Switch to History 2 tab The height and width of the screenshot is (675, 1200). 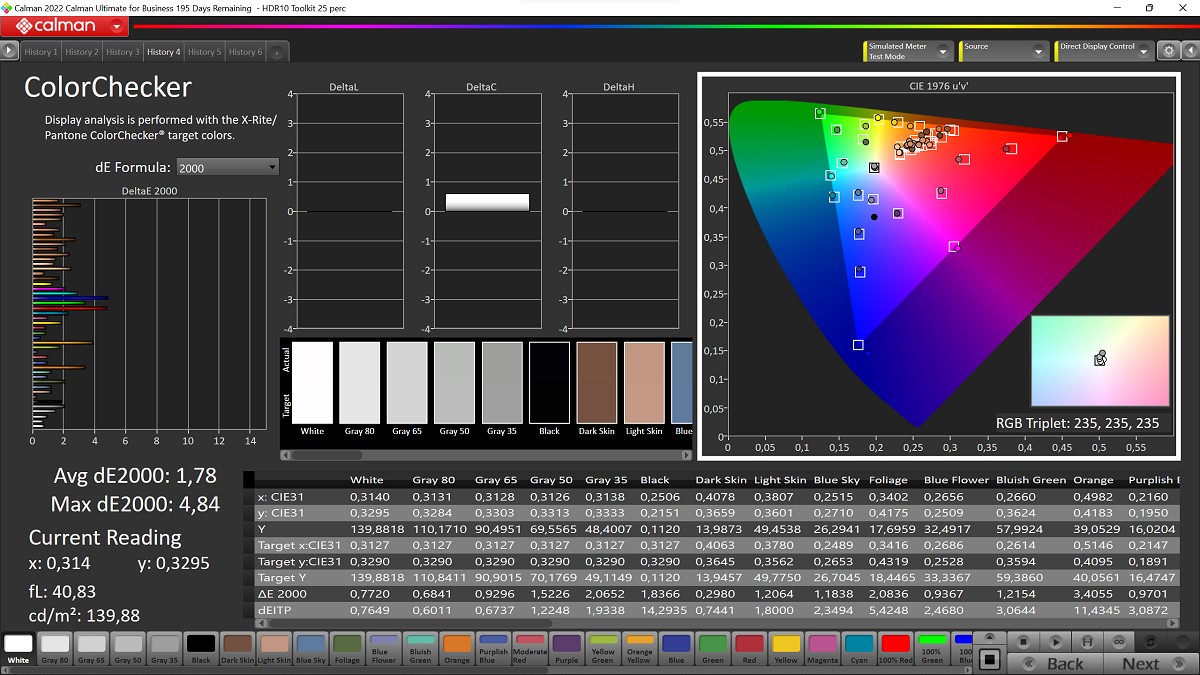tap(82, 52)
